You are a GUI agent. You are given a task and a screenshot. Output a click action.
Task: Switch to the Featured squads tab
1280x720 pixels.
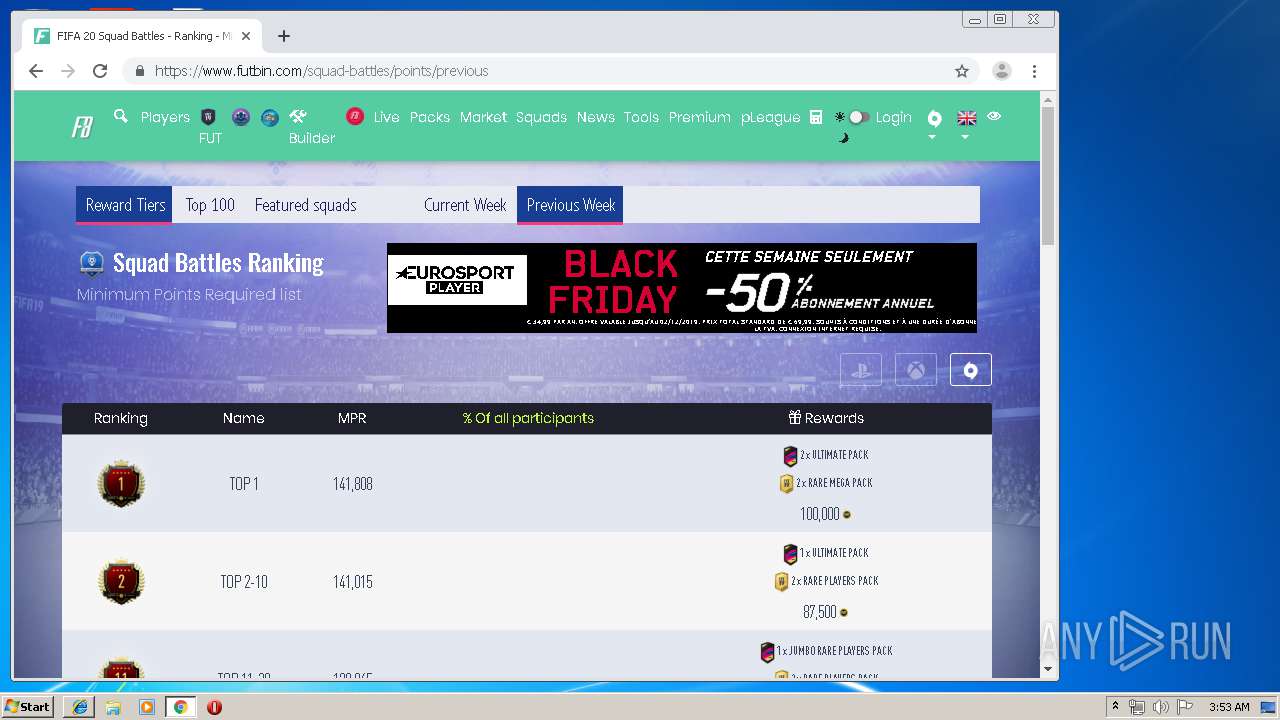coord(305,205)
